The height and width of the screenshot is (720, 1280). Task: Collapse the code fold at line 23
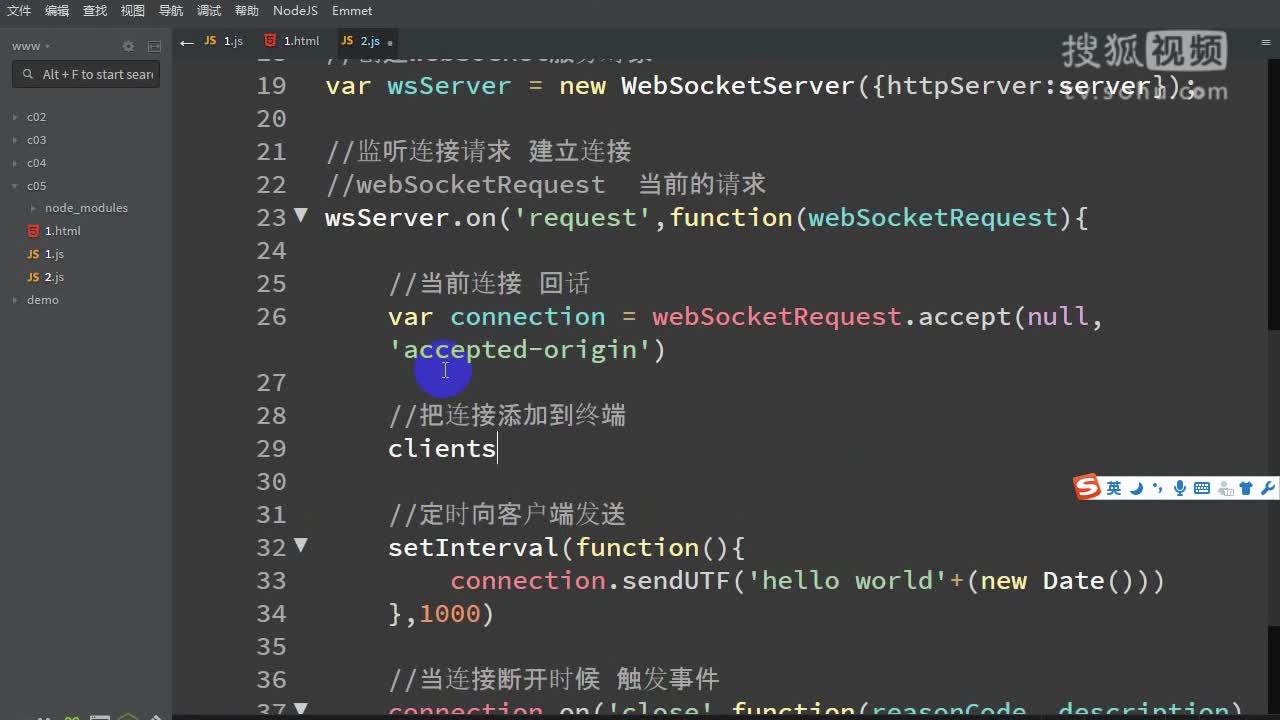300,217
